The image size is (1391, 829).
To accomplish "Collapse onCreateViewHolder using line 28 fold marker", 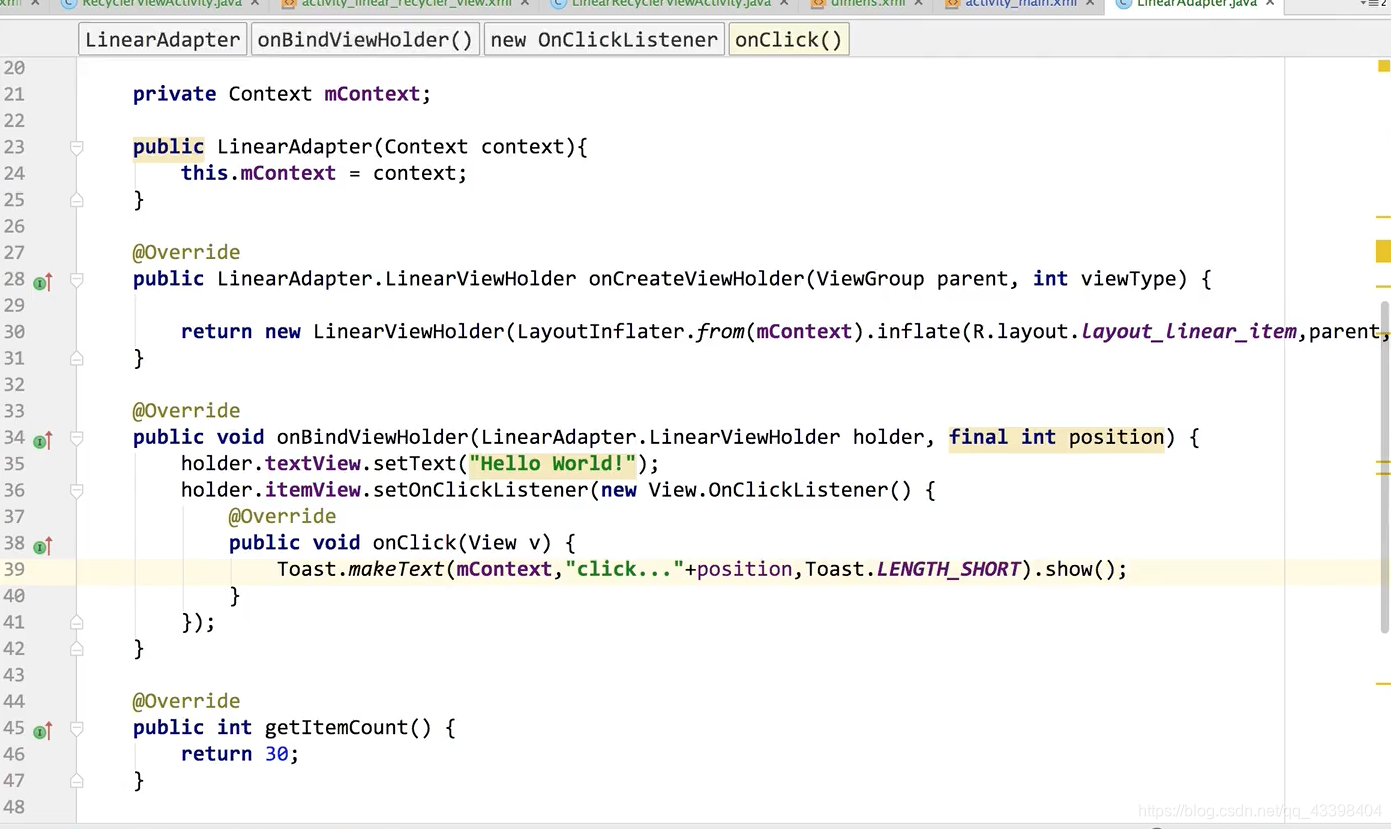I will (x=76, y=279).
